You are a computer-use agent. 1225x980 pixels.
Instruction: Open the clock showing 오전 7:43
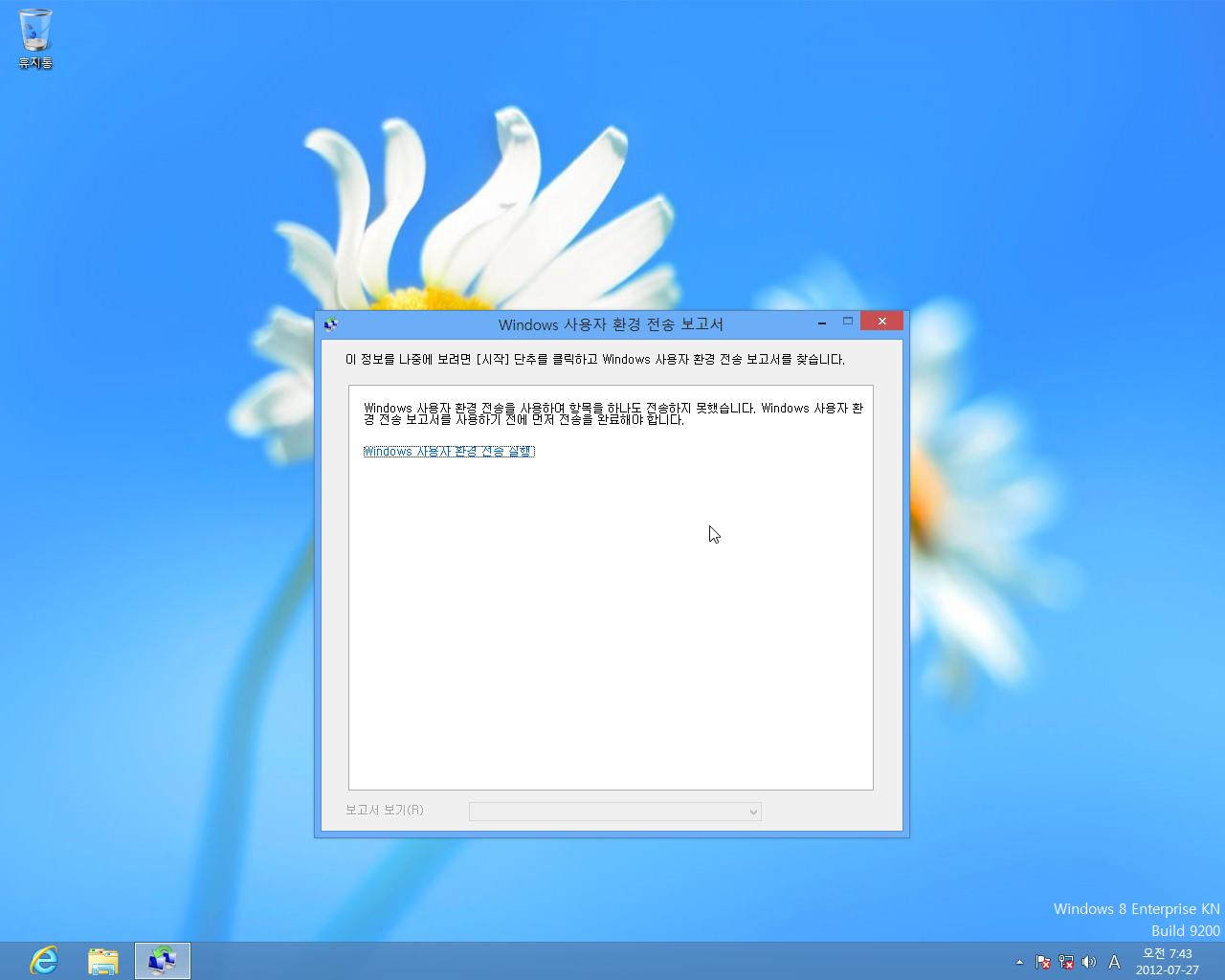click(x=1168, y=962)
